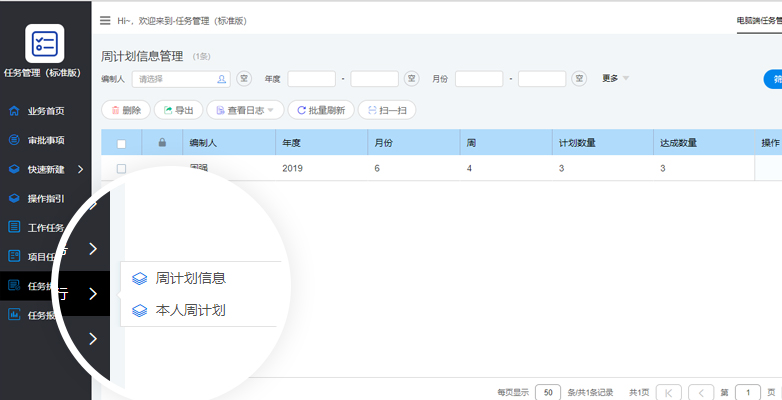Select 本人周计划 from the flyout menu
The height and width of the screenshot is (400, 782).
(x=190, y=311)
